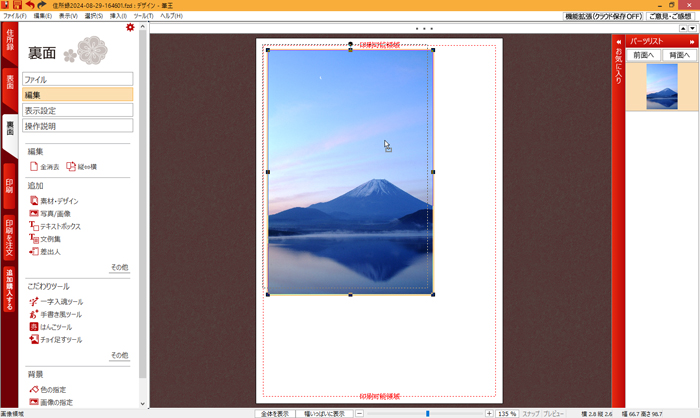The width and height of the screenshot is (700, 418).
Task: Open 素材・デザイン materials tool
Action: click(x=55, y=201)
